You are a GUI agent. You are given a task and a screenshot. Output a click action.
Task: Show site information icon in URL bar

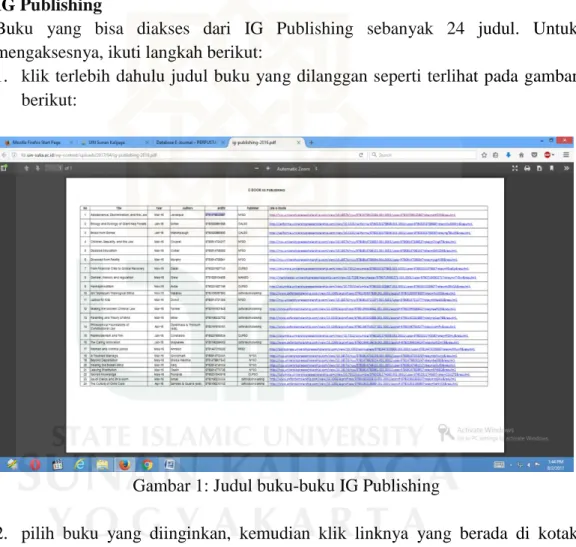point(14,155)
